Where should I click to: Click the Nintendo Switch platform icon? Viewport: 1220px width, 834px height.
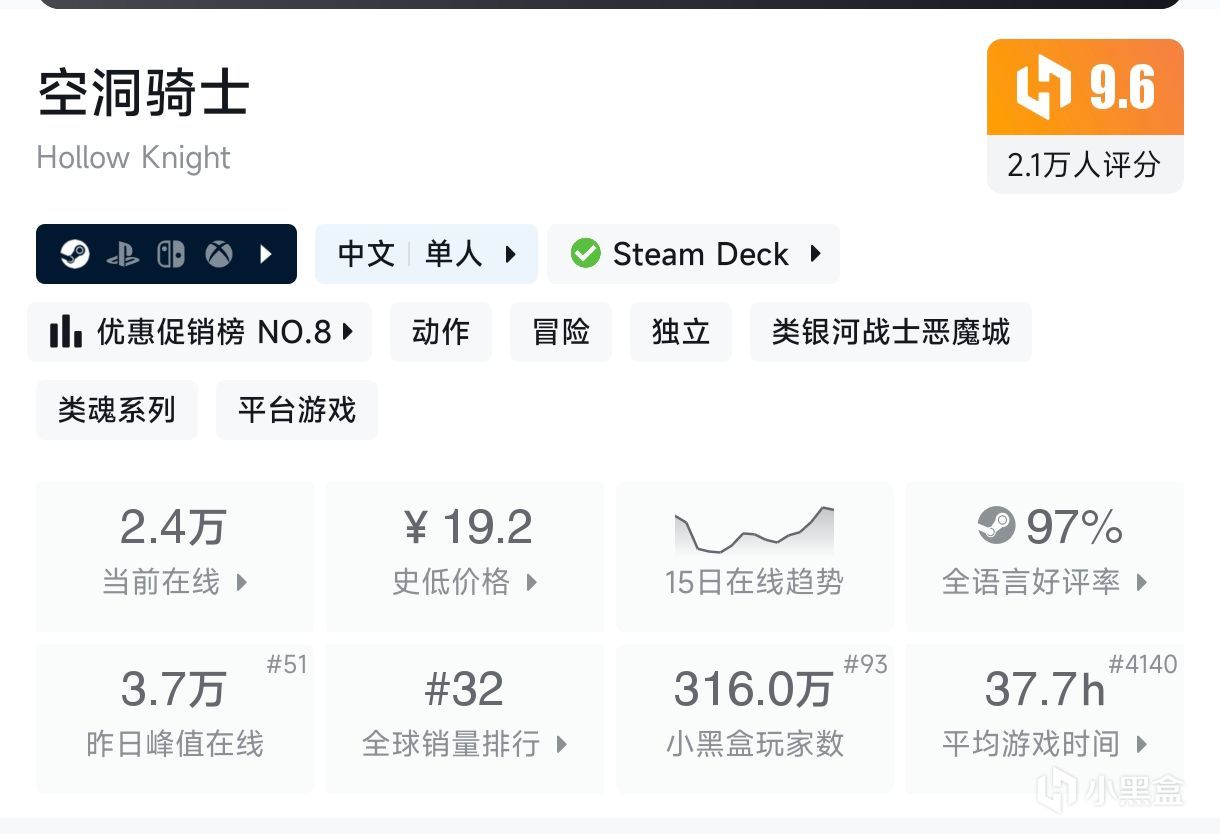pos(171,254)
